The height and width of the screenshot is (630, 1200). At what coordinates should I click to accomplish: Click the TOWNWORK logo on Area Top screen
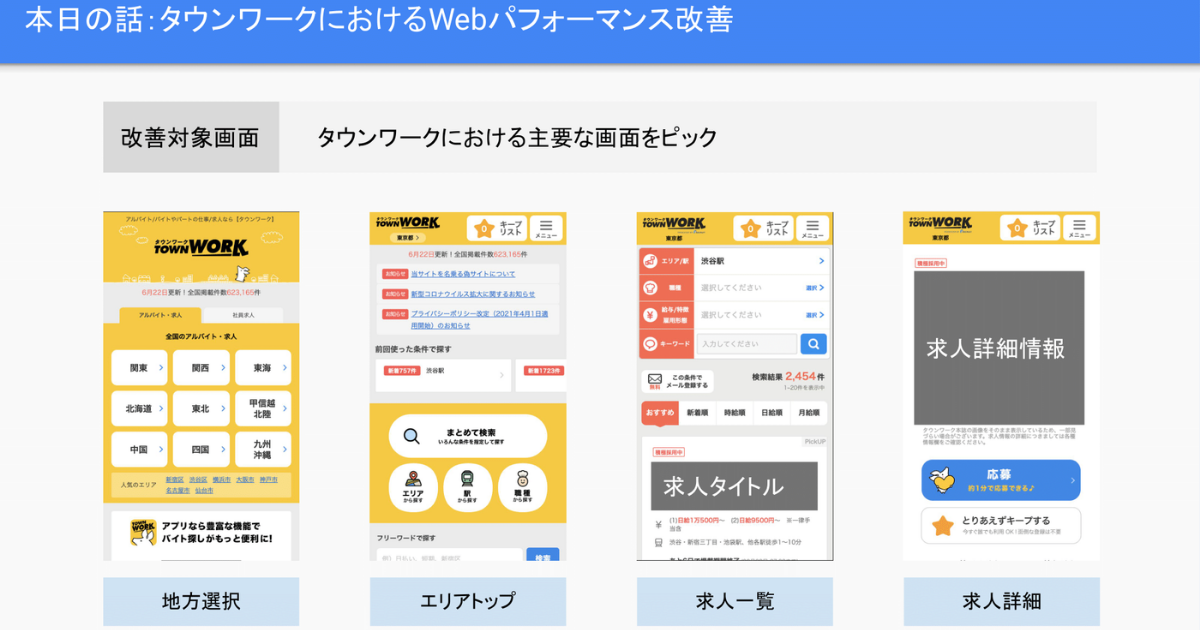(x=406, y=223)
